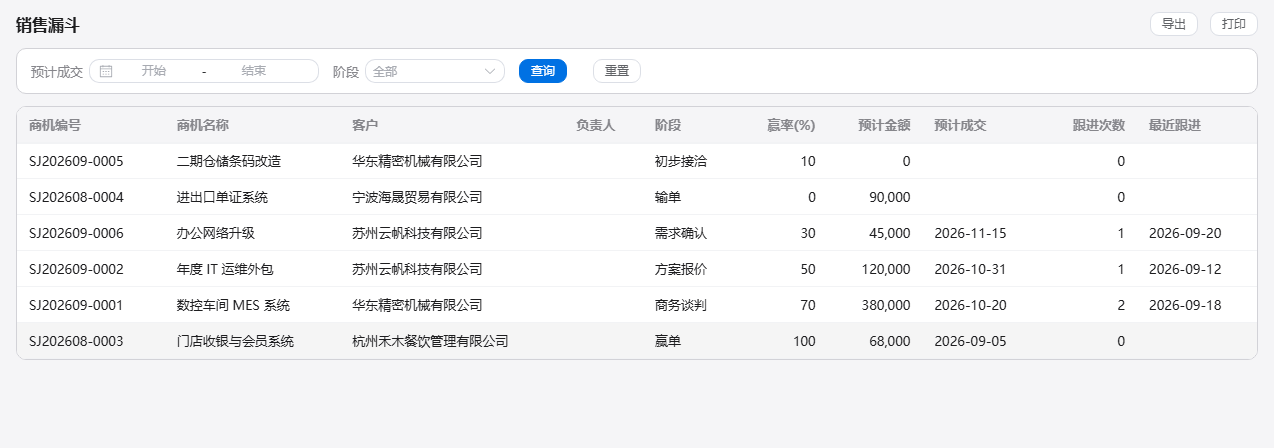
Task: Click the 跟进次数 column header
Action: [x=1099, y=125]
